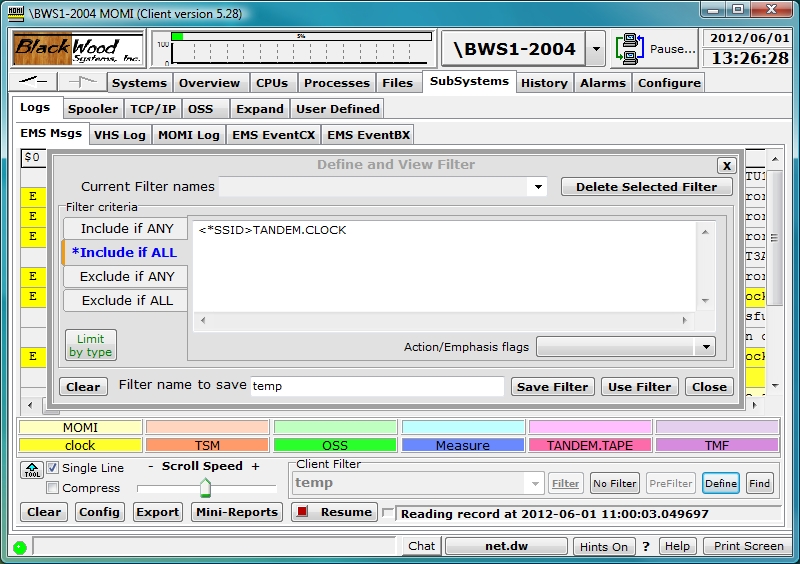Switch to the History tab
This screenshot has width=800, height=564.
click(545, 83)
